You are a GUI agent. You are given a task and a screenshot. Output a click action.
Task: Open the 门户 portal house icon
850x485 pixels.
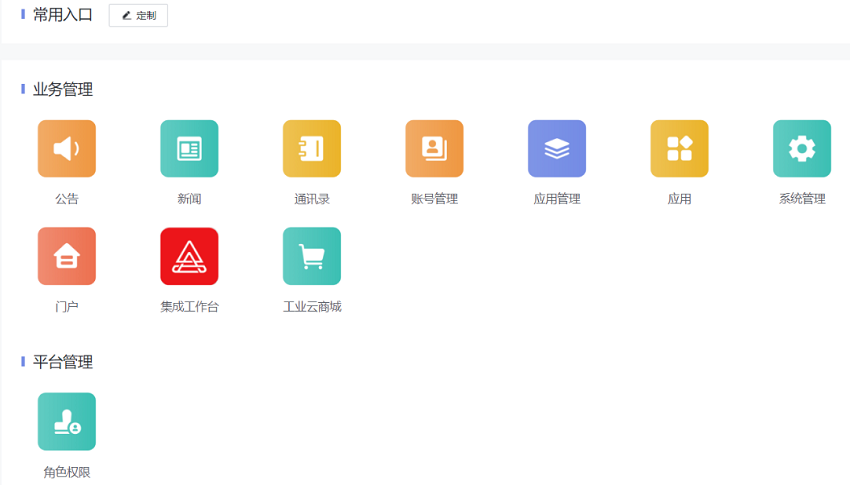(67, 256)
